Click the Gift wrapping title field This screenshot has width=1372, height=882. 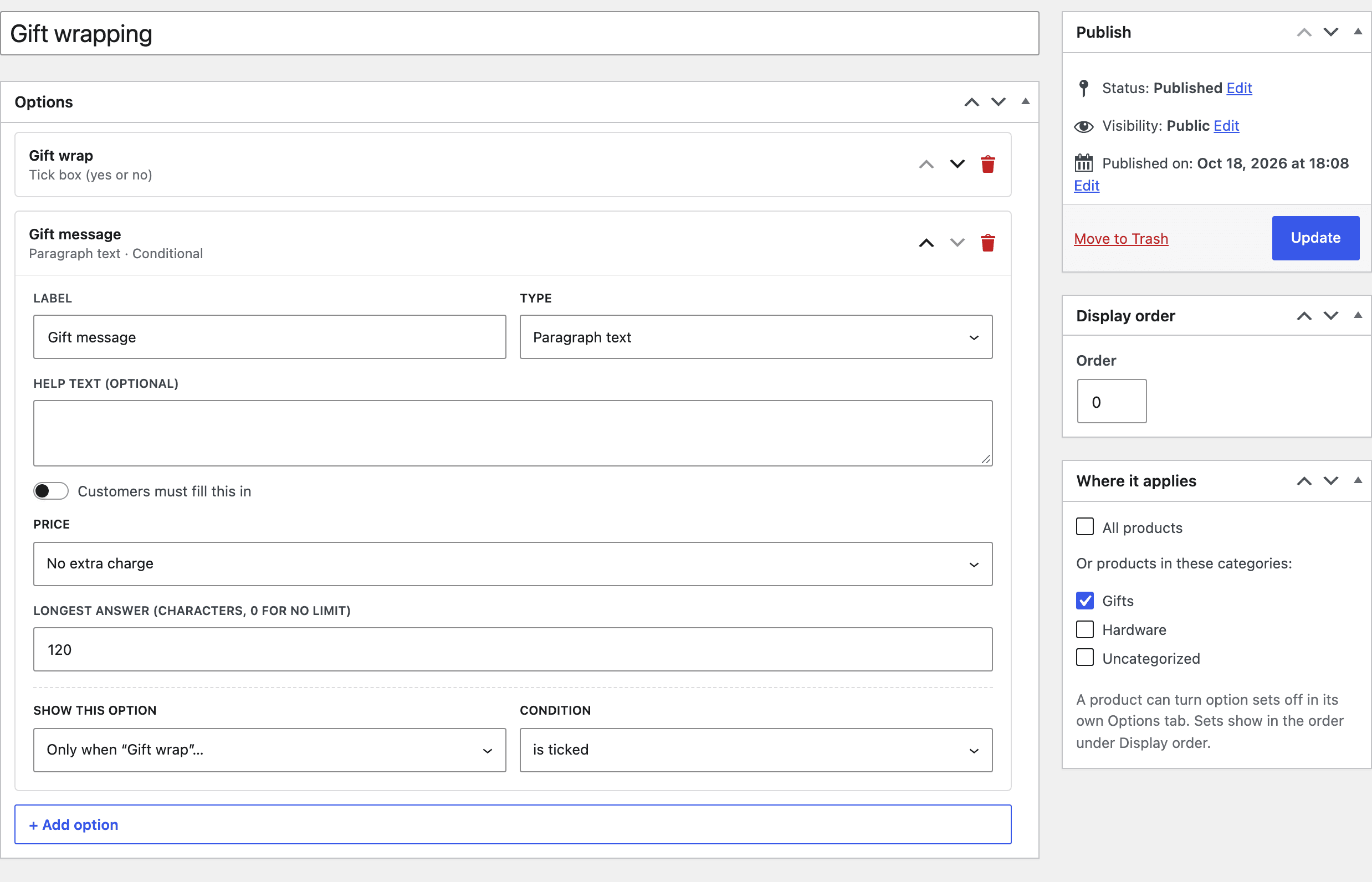pyautogui.click(x=520, y=34)
